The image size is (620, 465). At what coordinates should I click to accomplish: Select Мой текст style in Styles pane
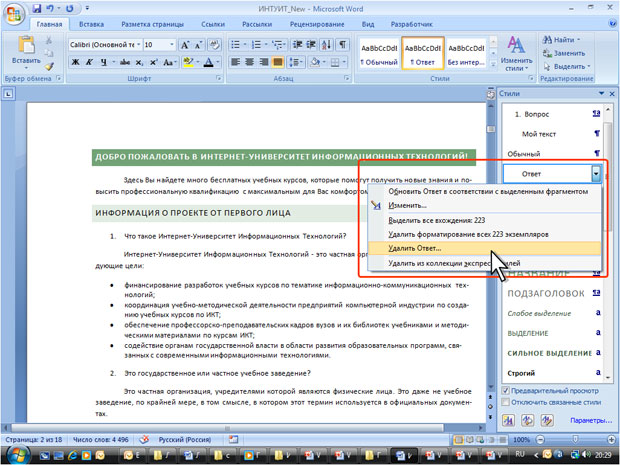pos(553,134)
